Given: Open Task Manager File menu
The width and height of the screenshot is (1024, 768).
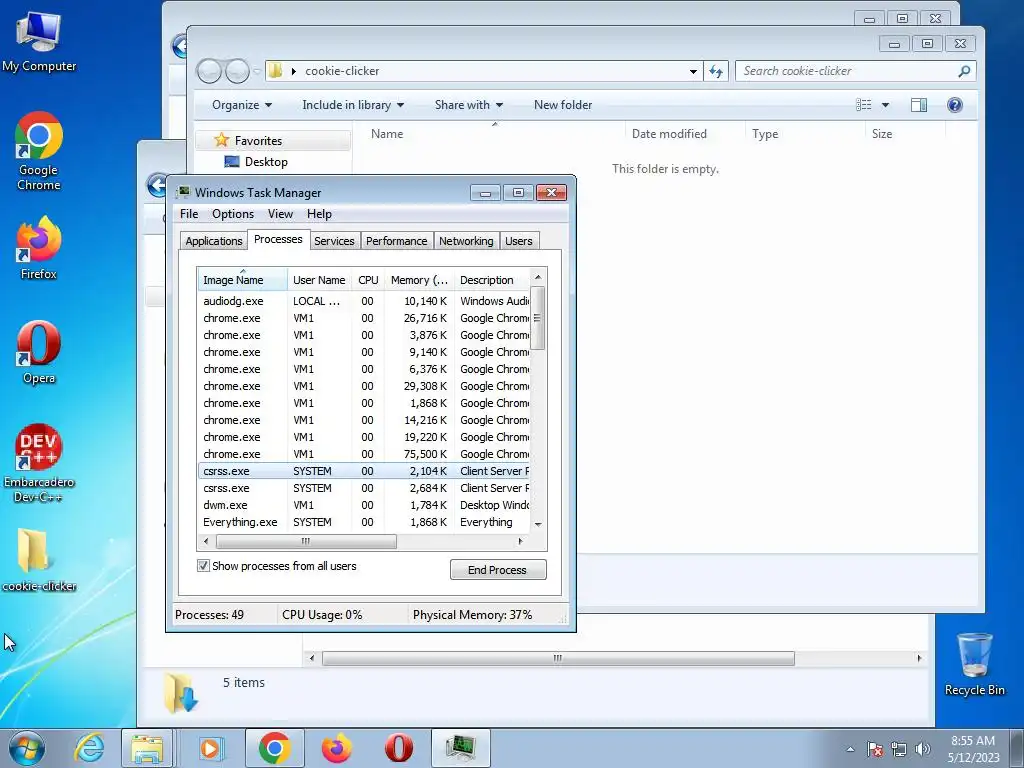Looking at the screenshot, I should click(189, 214).
